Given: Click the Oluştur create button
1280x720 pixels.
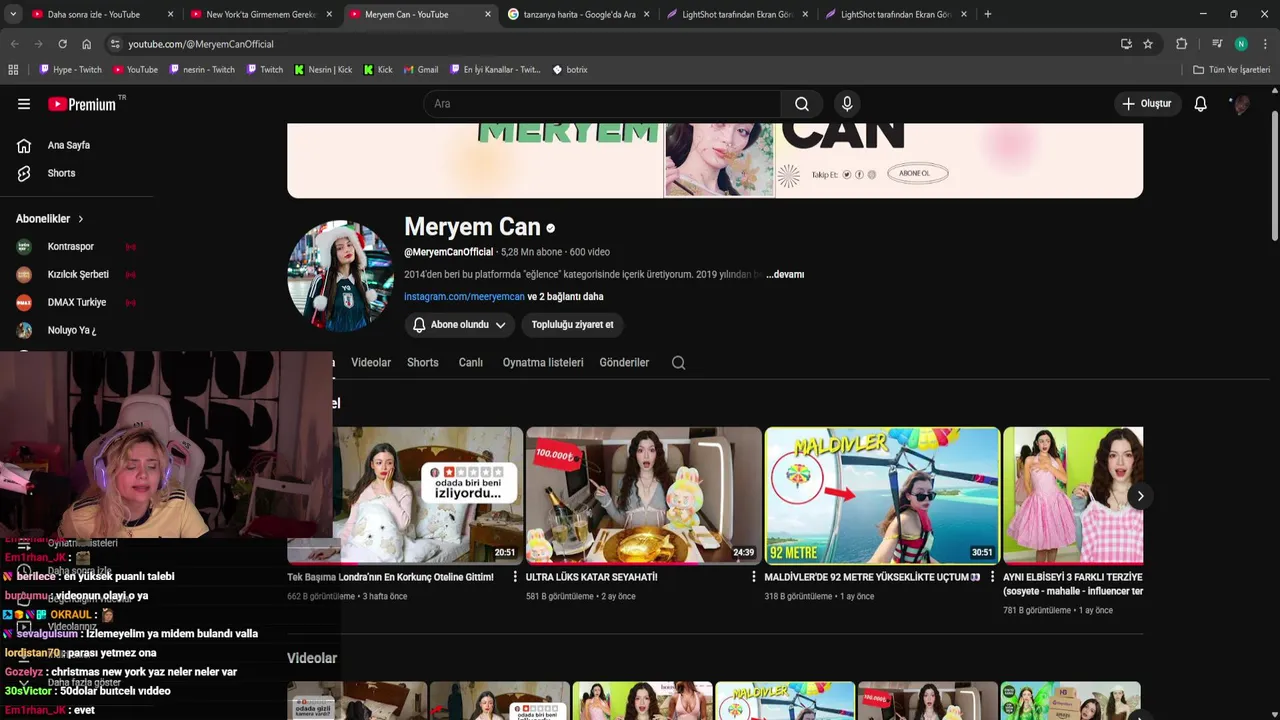Looking at the screenshot, I should pyautogui.click(x=1147, y=104).
